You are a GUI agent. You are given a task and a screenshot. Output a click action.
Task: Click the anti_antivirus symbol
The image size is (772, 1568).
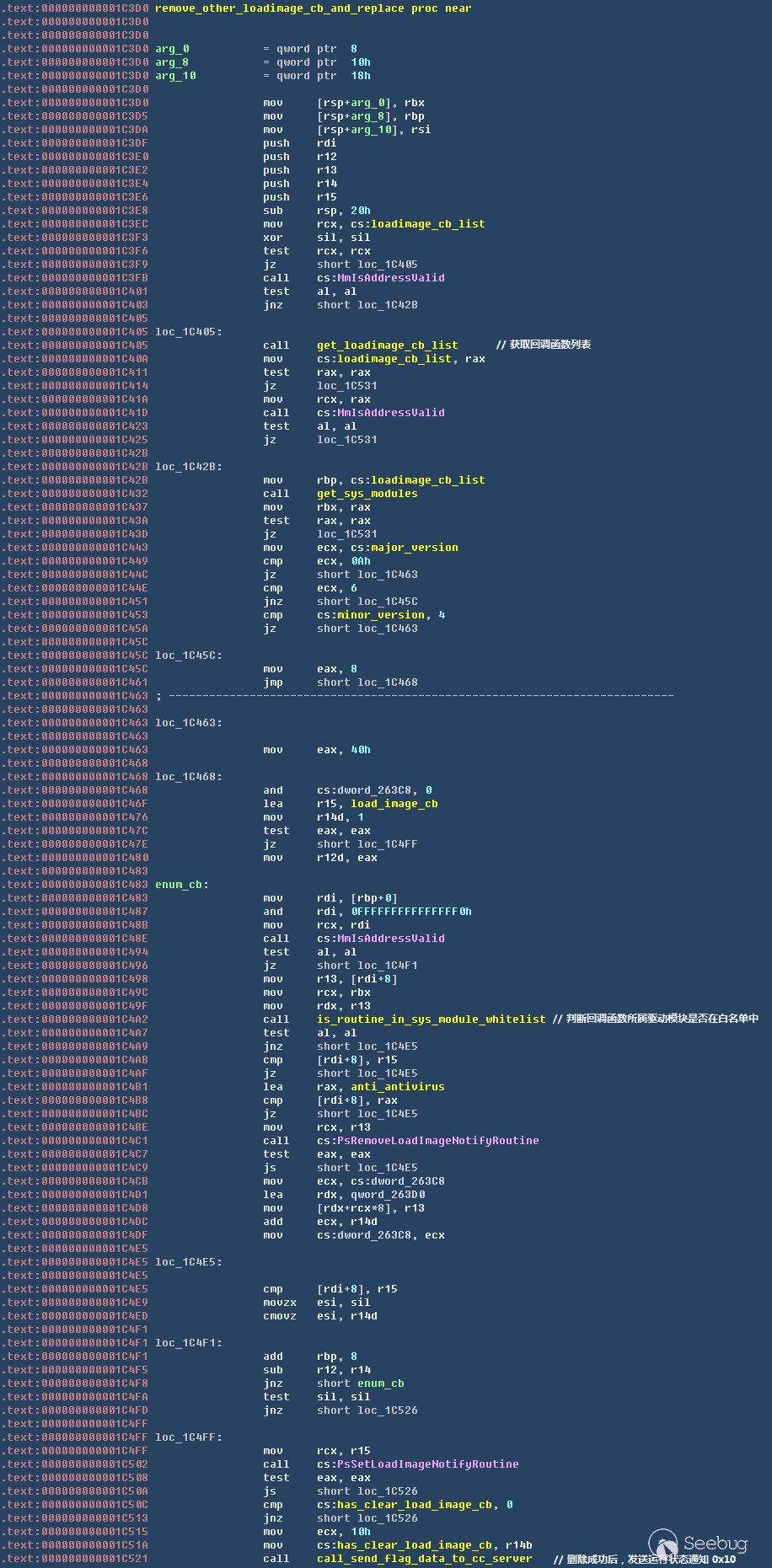point(398,1087)
